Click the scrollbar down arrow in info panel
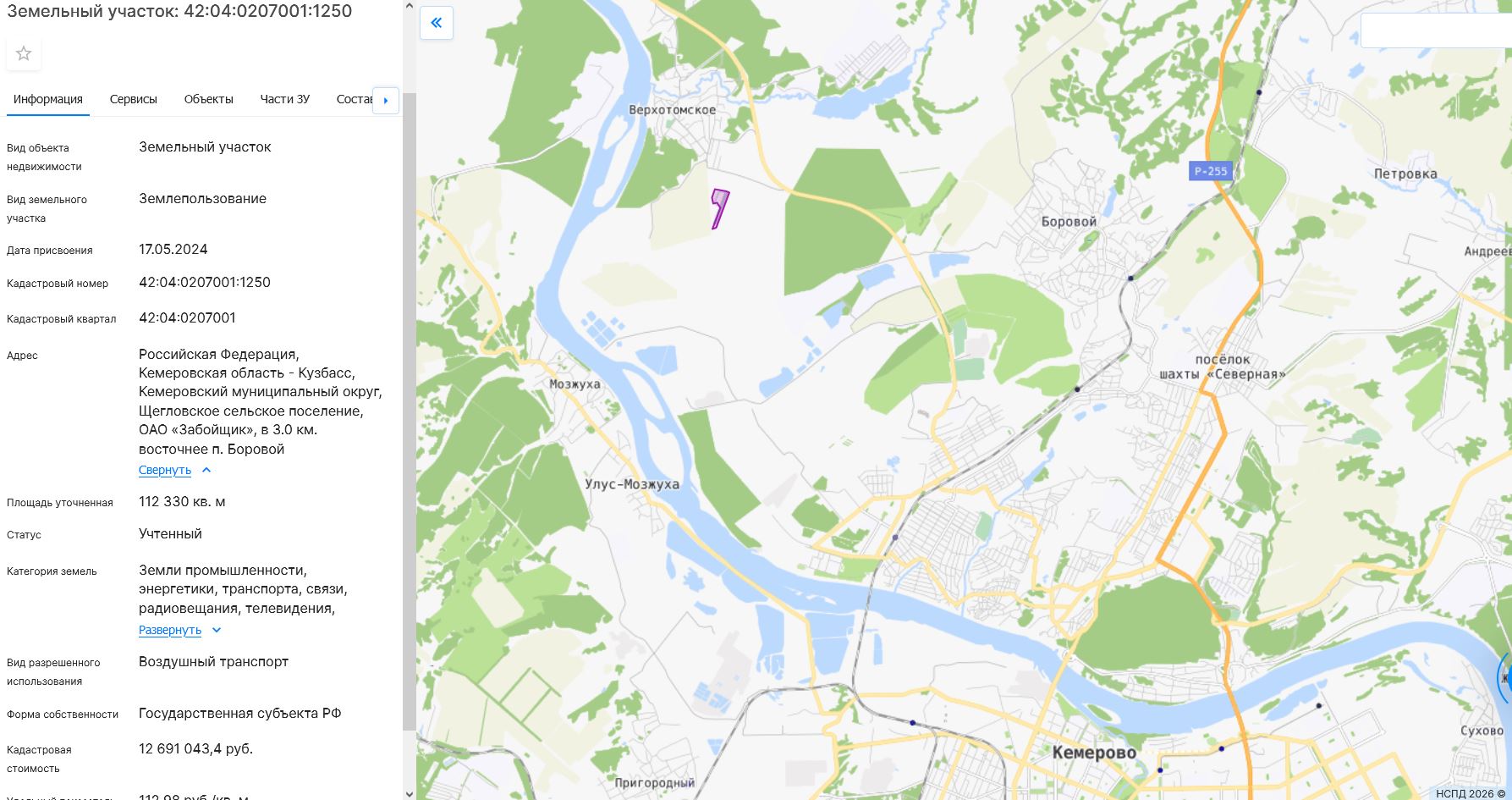 [x=410, y=793]
